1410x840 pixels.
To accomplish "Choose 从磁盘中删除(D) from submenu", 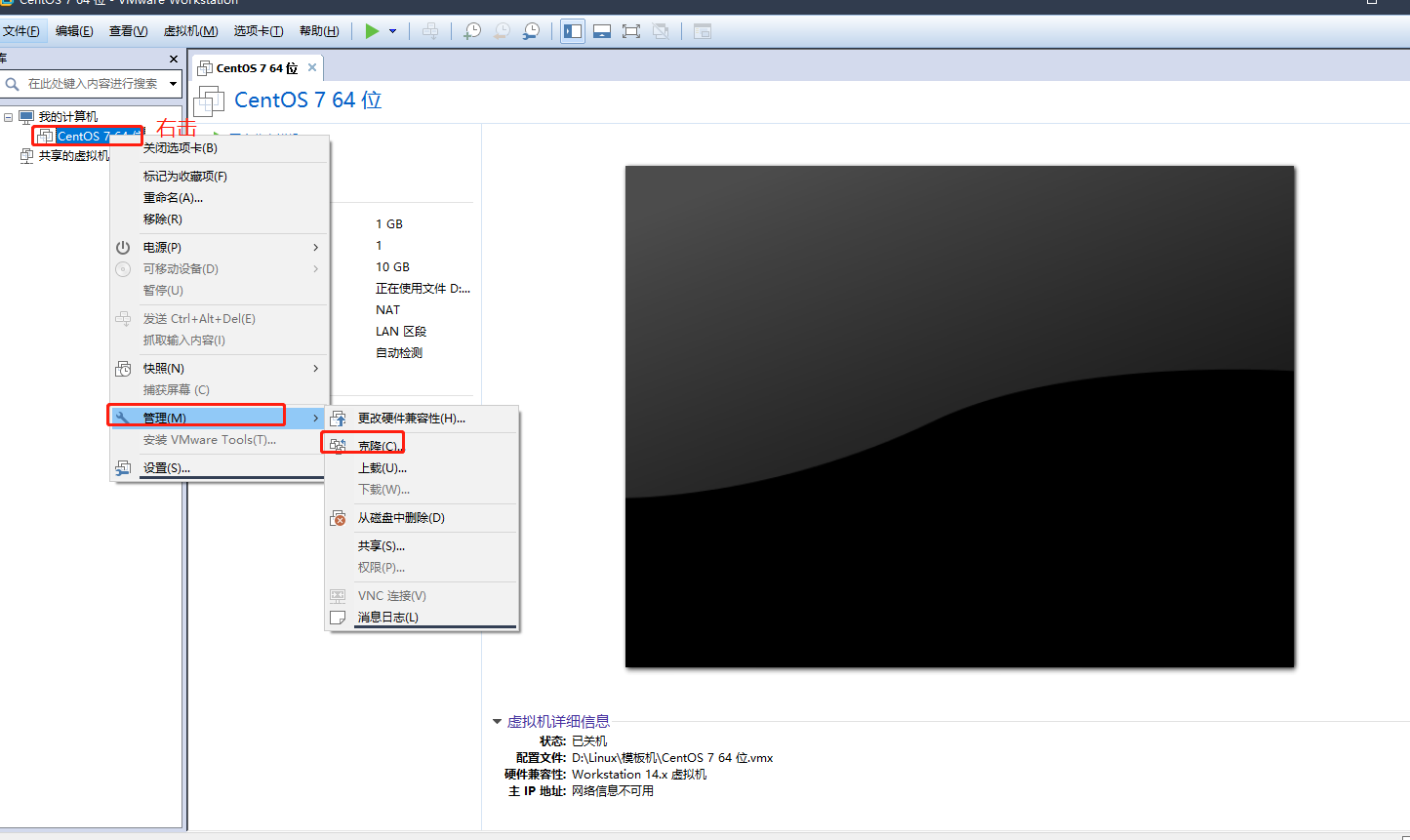I will point(422,518).
